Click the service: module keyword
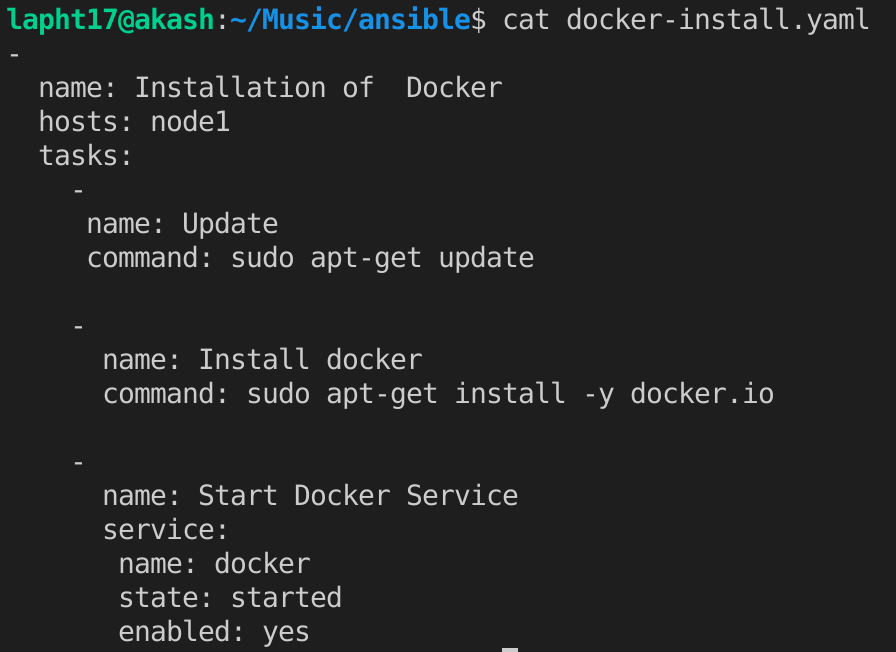This screenshot has height=652, width=896. tap(166, 530)
